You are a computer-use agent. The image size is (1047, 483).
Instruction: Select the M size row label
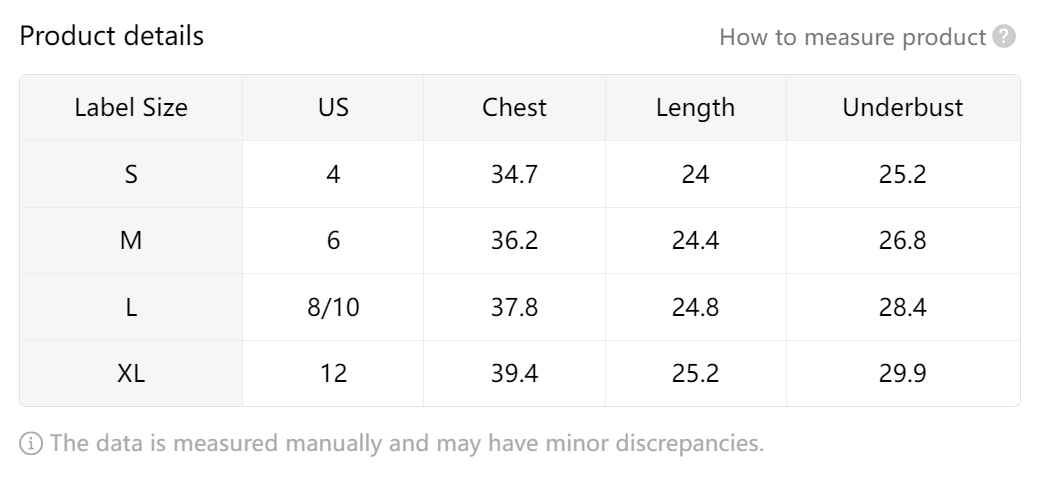pyautogui.click(x=131, y=241)
